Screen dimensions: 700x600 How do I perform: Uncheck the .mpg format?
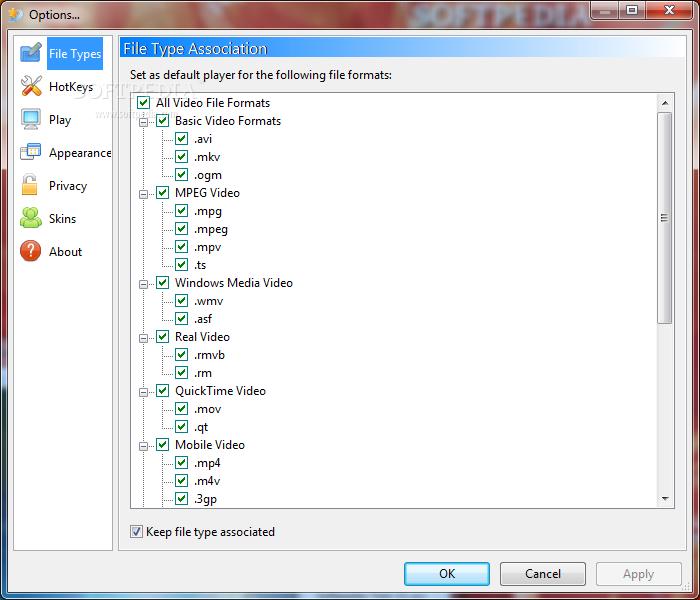coord(181,211)
